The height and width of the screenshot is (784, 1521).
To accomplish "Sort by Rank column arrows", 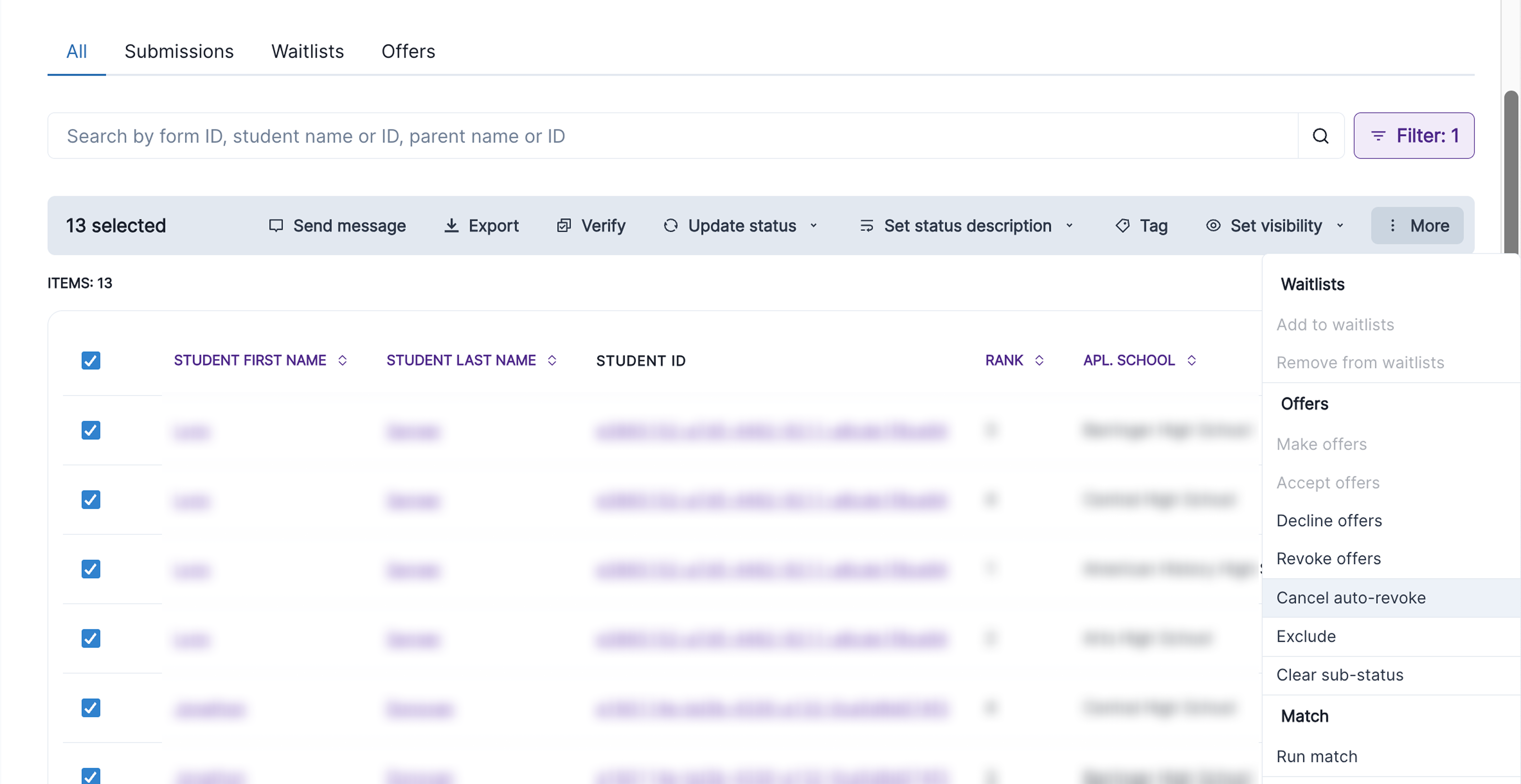I will click(x=1039, y=360).
